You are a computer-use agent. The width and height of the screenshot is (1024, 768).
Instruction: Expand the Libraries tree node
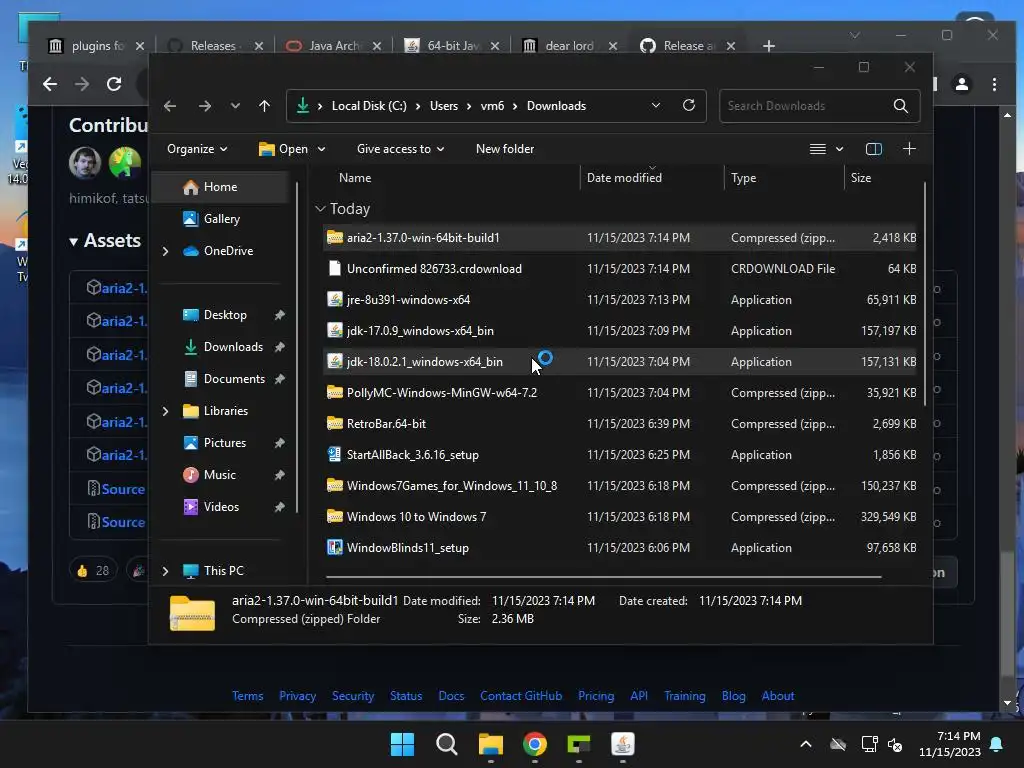coord(165,411)
